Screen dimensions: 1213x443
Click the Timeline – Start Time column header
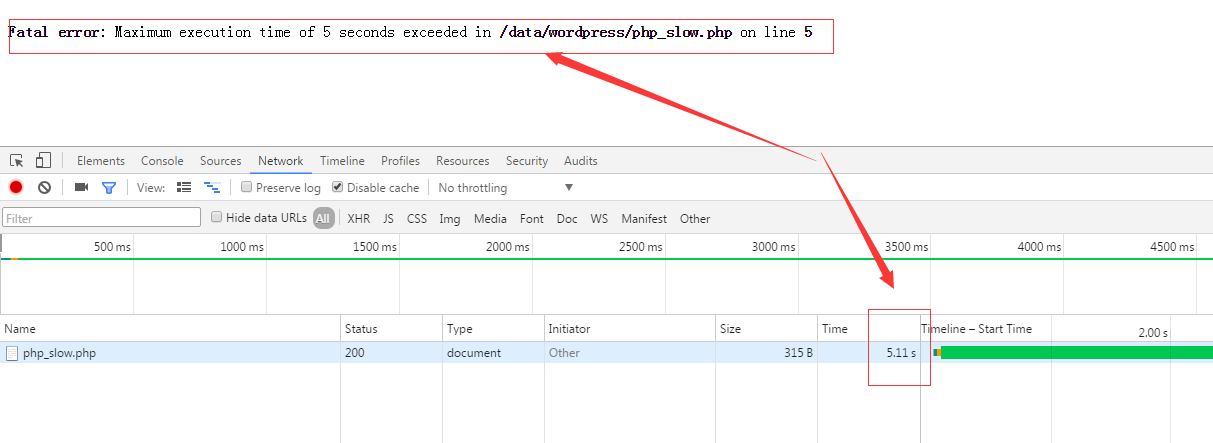coord(976,329)
